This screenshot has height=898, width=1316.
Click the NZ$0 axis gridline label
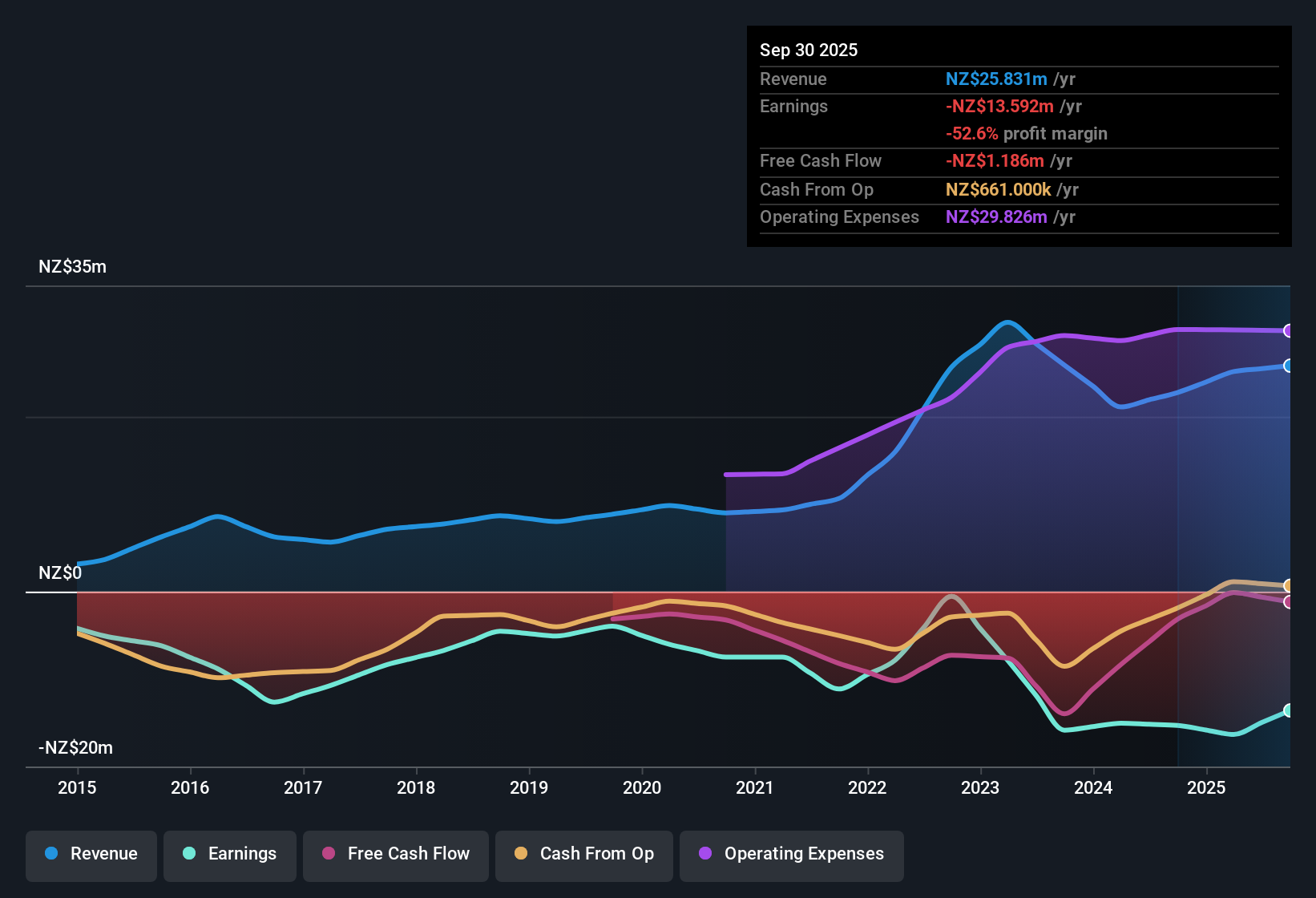tap(59, 573)
